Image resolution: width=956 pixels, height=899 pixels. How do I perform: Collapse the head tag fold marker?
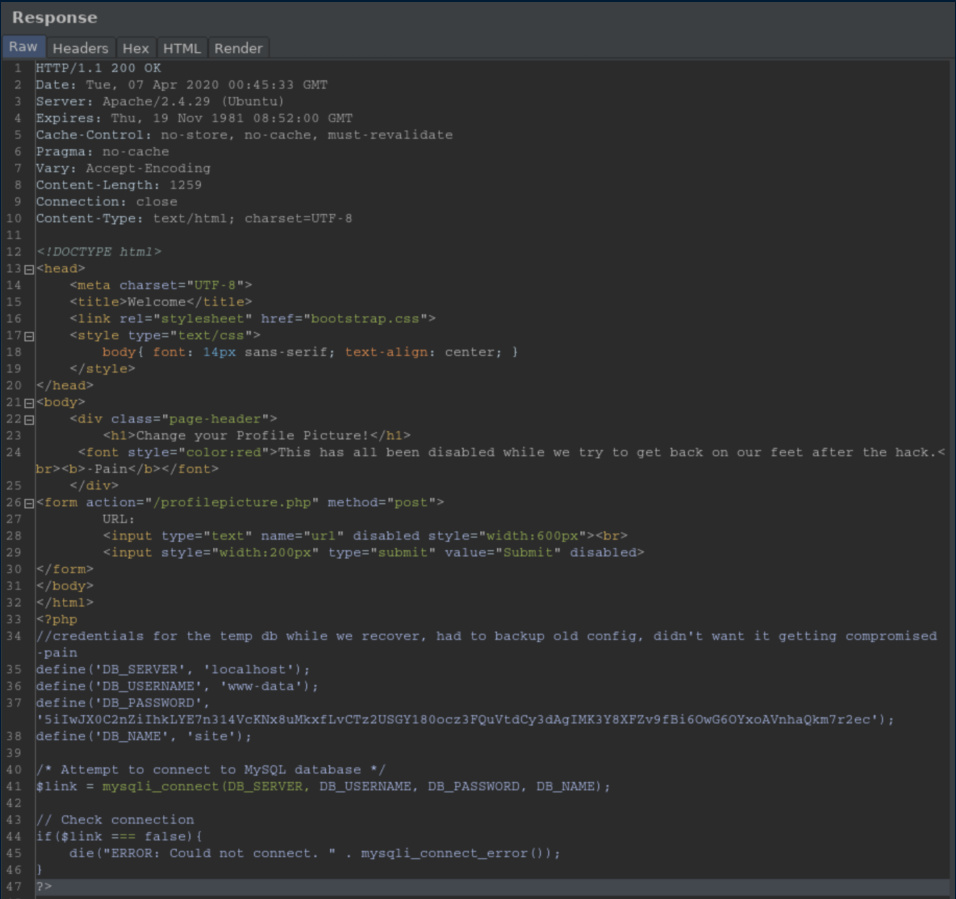coord(29,269)
